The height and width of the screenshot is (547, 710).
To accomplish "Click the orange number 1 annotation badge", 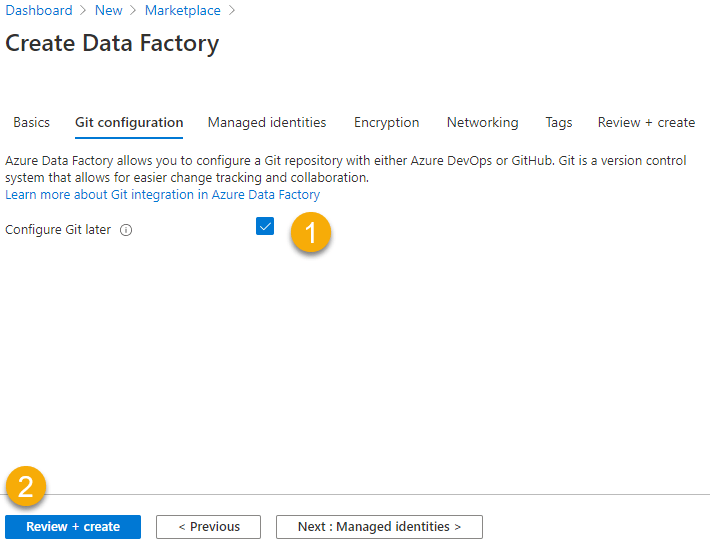I will (311, 233).
